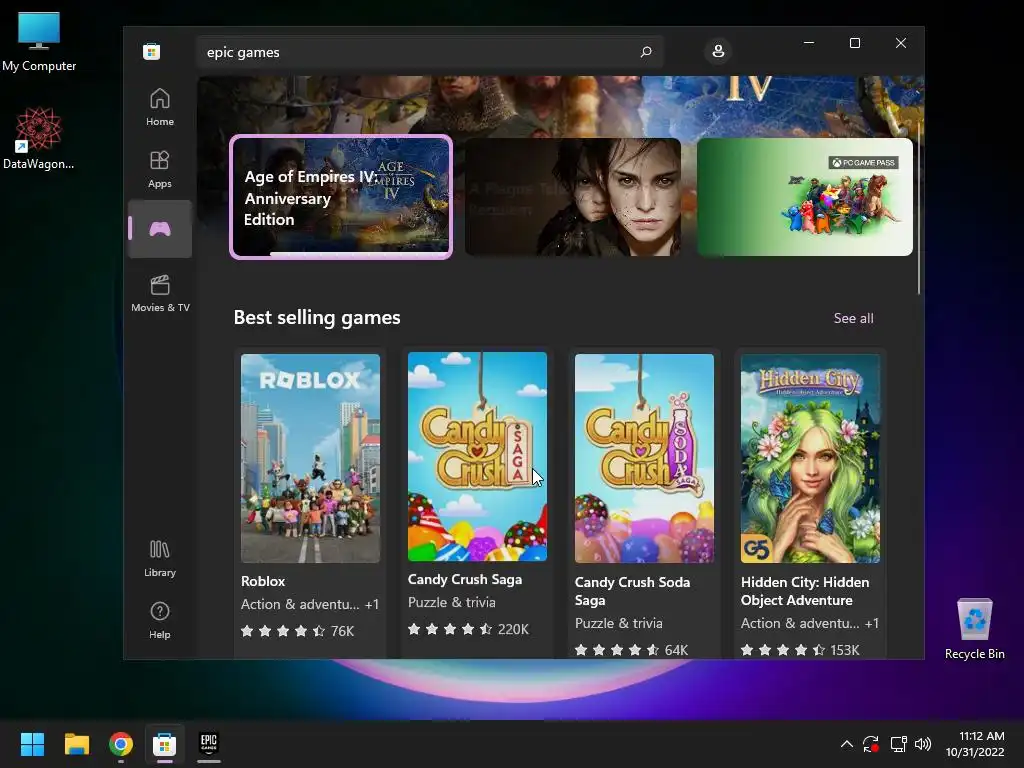Select the Gaming controller sidebar tab
Screen dimensions: 1024x768
point(160,229)
